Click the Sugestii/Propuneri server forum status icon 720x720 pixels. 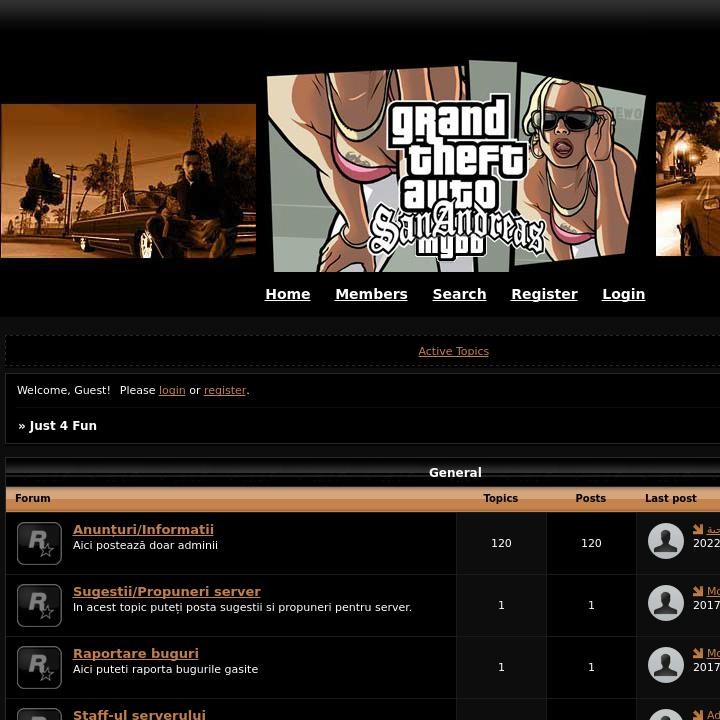pyautogui.click(x=39, y=605)
